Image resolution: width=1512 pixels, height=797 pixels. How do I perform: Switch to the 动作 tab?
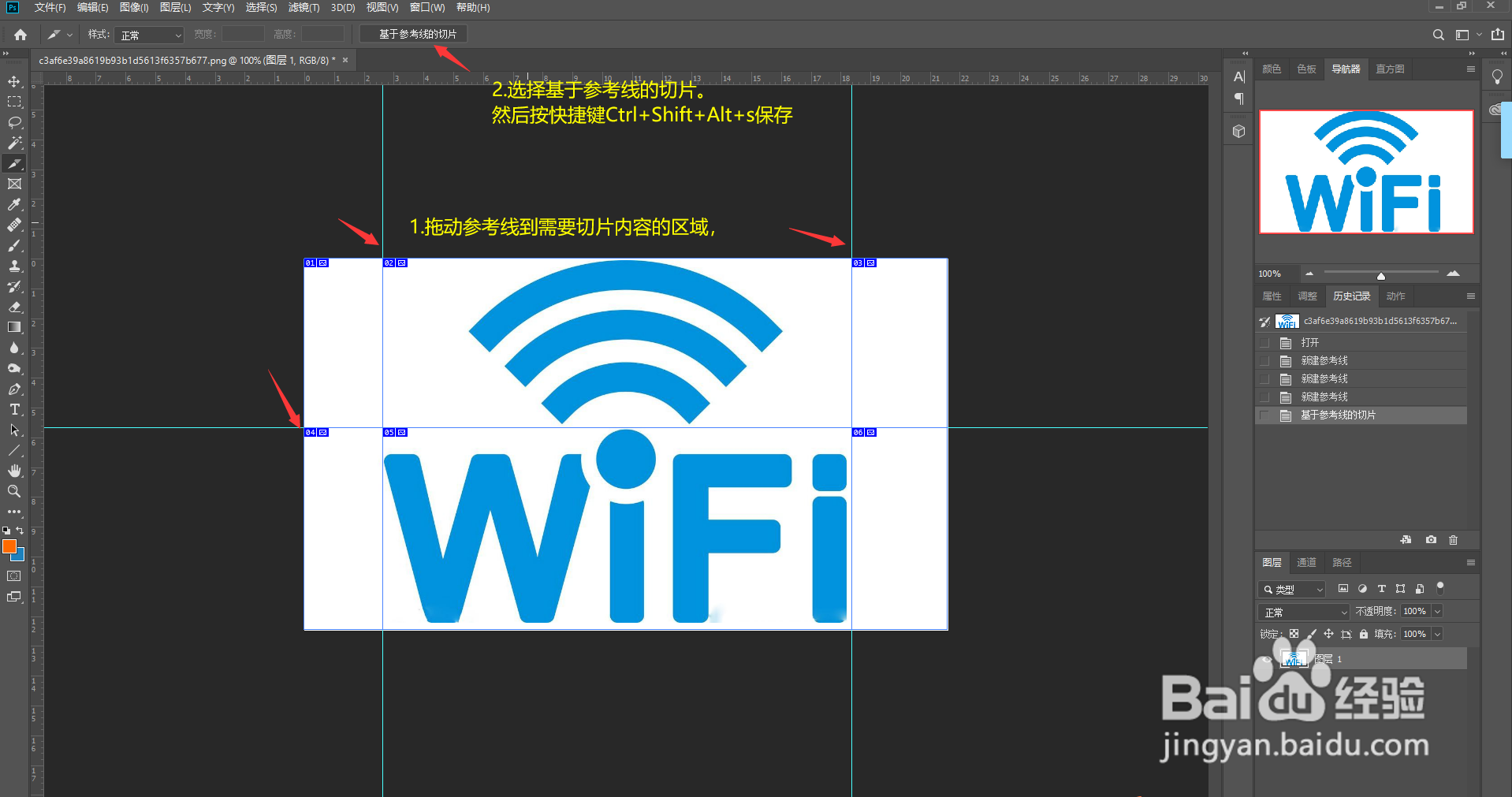(x=1395, y=296)
